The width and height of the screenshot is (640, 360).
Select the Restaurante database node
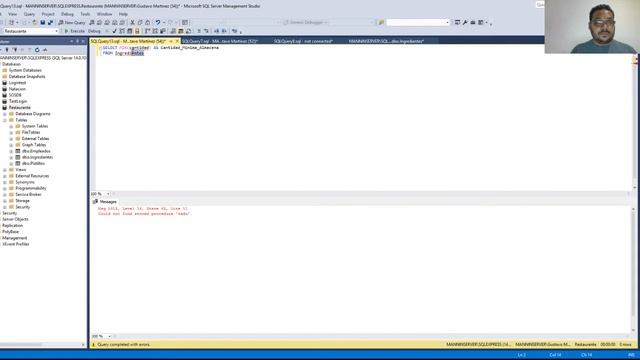pos(20,107)
